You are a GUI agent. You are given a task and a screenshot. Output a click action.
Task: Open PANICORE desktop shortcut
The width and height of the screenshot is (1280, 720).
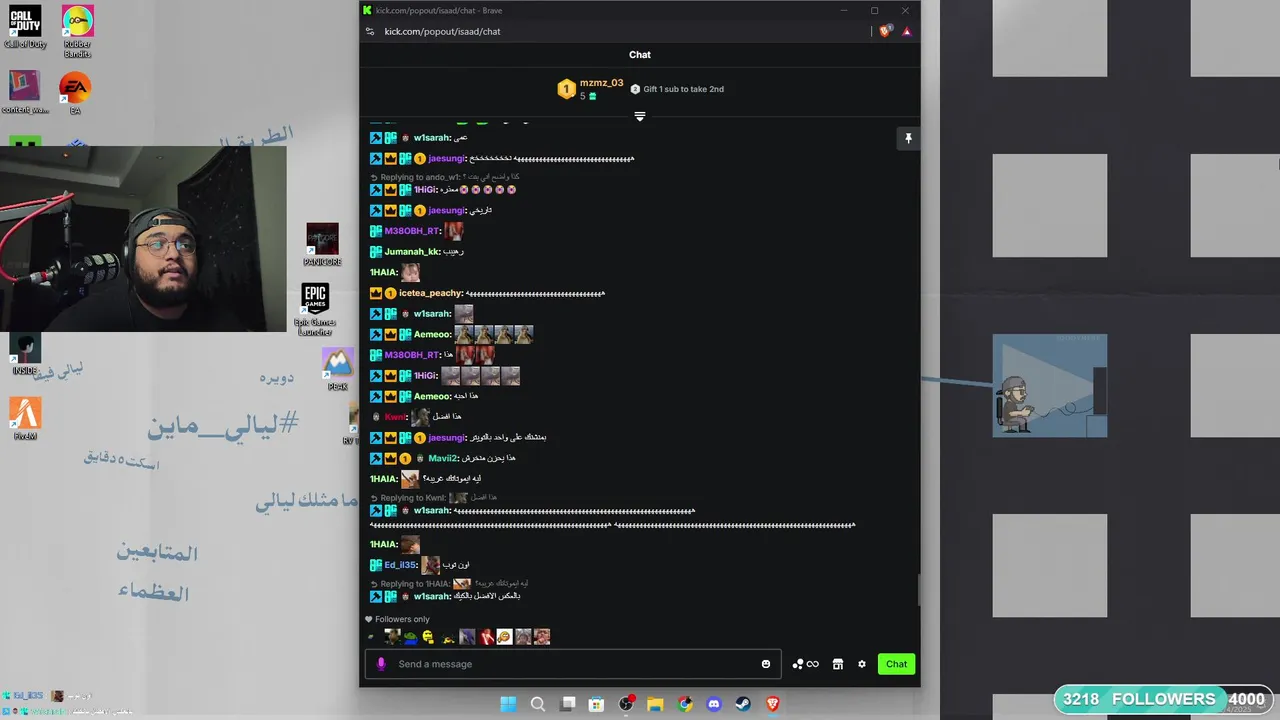322,245
